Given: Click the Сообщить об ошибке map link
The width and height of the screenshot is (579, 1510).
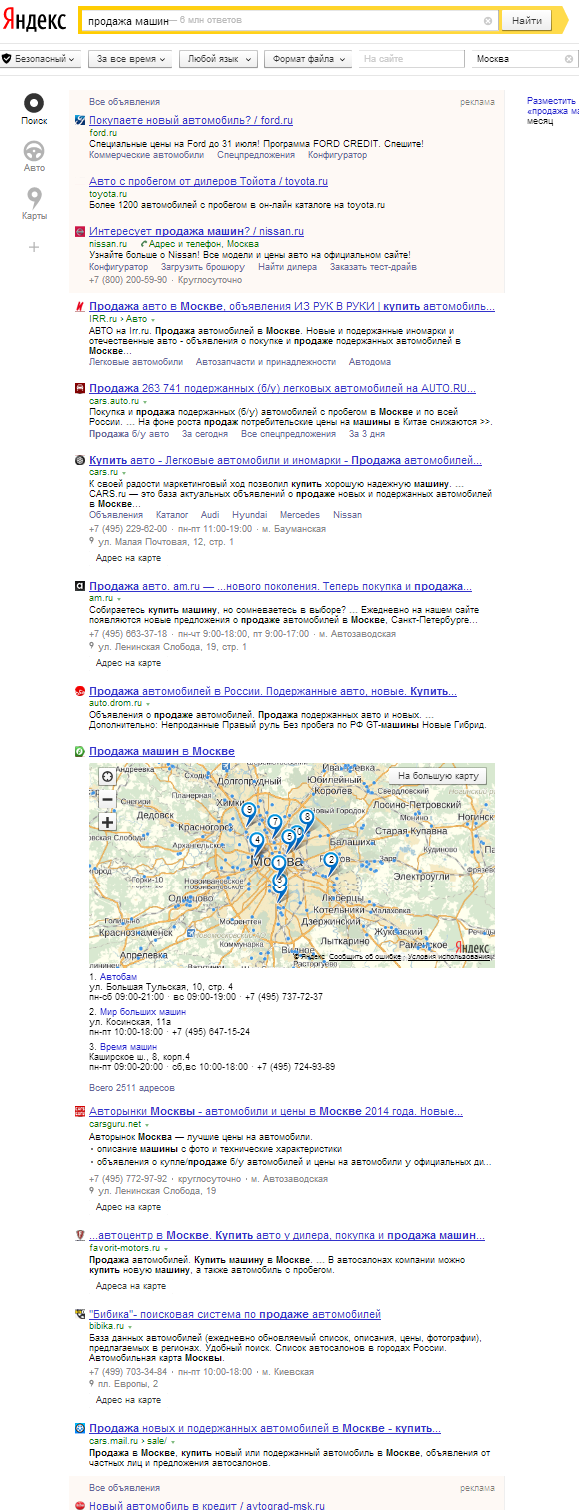Looking at the screenshot, I should (365, 956).
